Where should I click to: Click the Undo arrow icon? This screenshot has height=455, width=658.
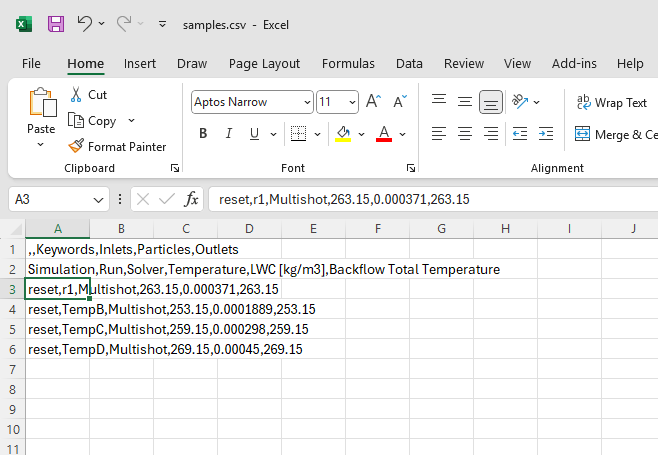click(x=85, y=23)
